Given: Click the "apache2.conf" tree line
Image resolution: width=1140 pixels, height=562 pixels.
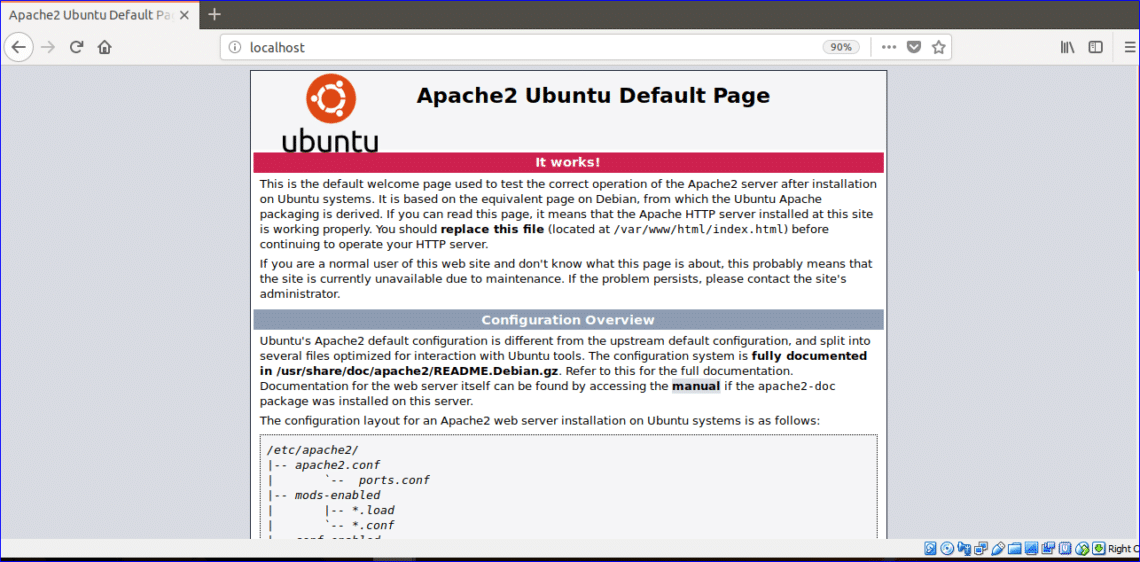Looking at the screenshot, I should tap(337, 465).
